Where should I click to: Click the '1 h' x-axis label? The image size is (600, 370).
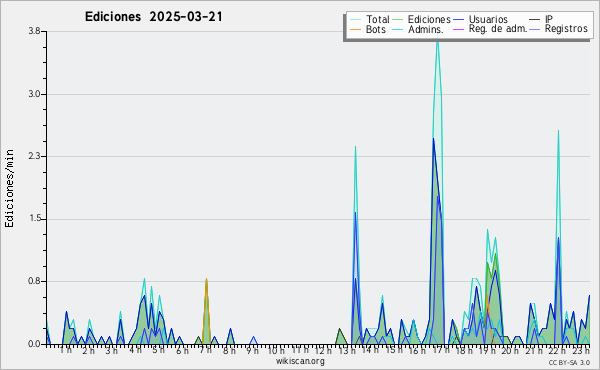pyautogui.click(x=66, y=350)
